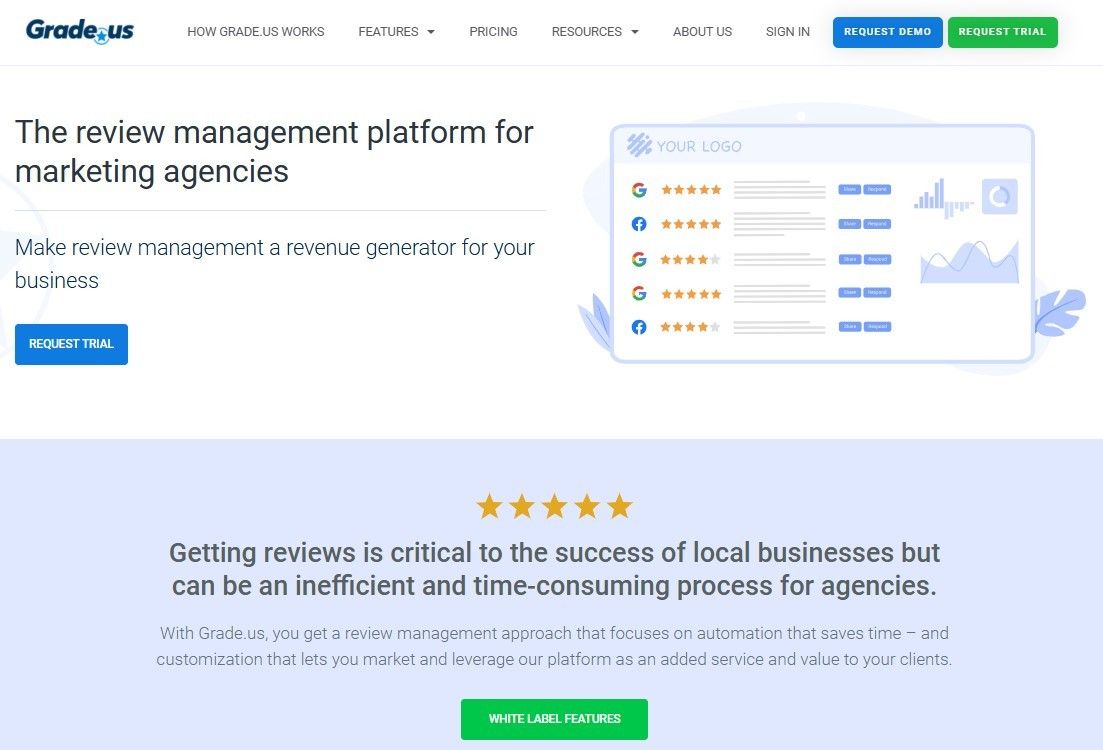The image size is (1103, 750).
Task: Click the area chart graphic in the dashboard illustration
Action: pyautogui.click(x=968, y=263)
